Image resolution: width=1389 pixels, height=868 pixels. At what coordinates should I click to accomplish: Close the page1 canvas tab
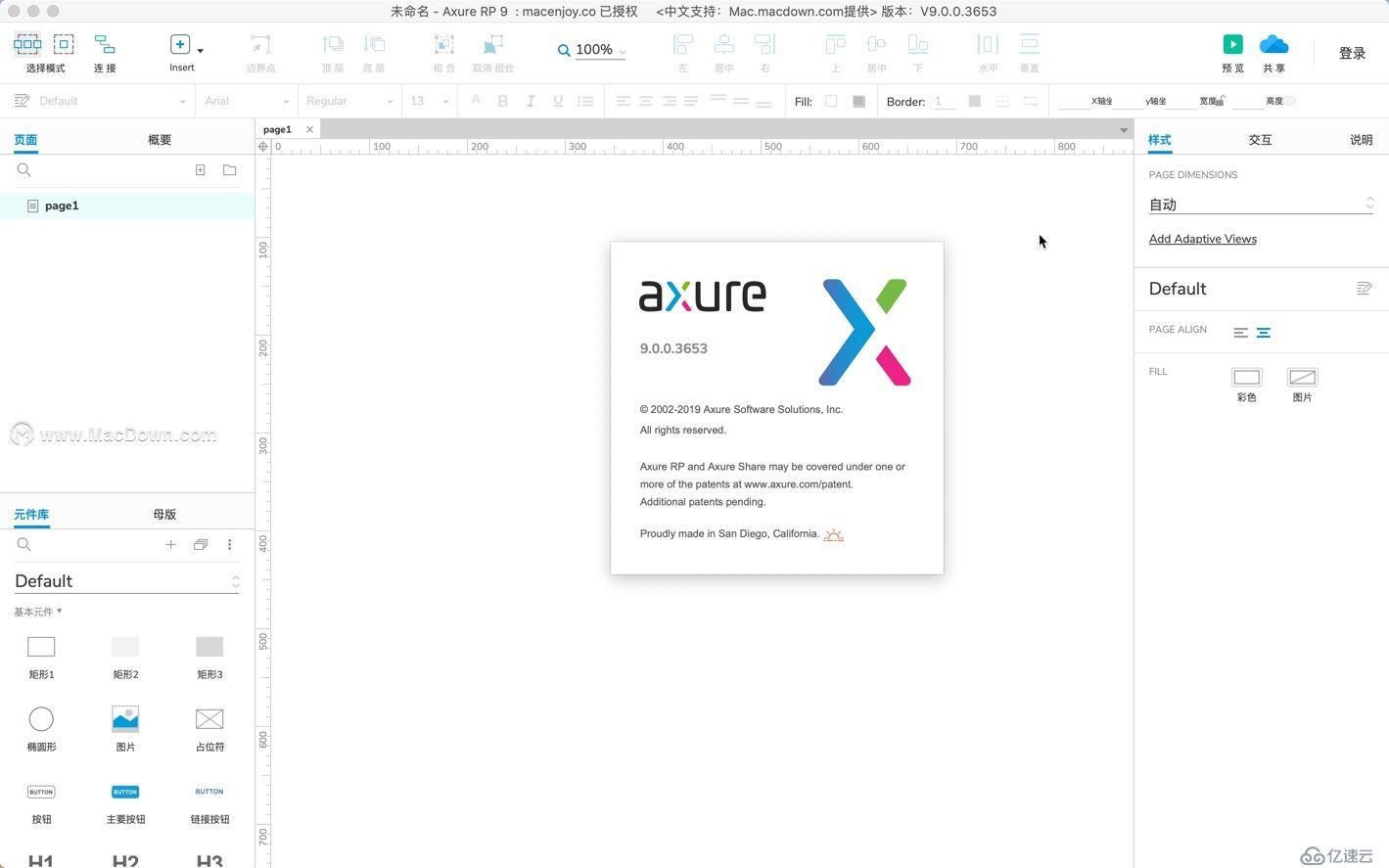pyautogui.click(x=310, y=129)
